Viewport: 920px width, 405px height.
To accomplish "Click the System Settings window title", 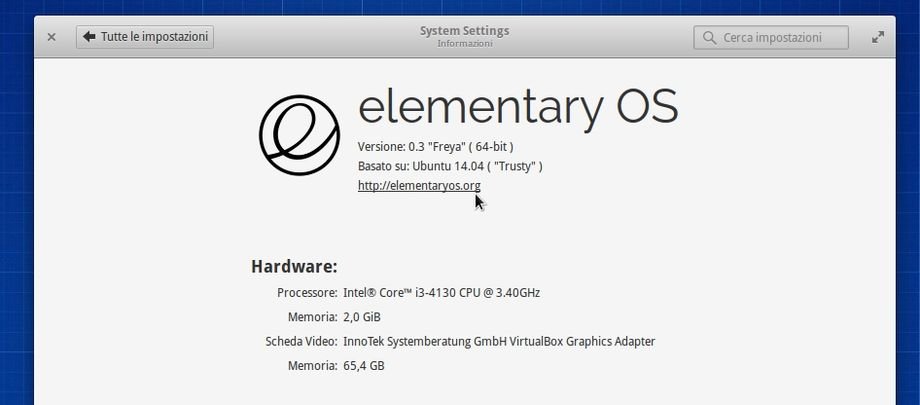I will [x=465, y=31].
